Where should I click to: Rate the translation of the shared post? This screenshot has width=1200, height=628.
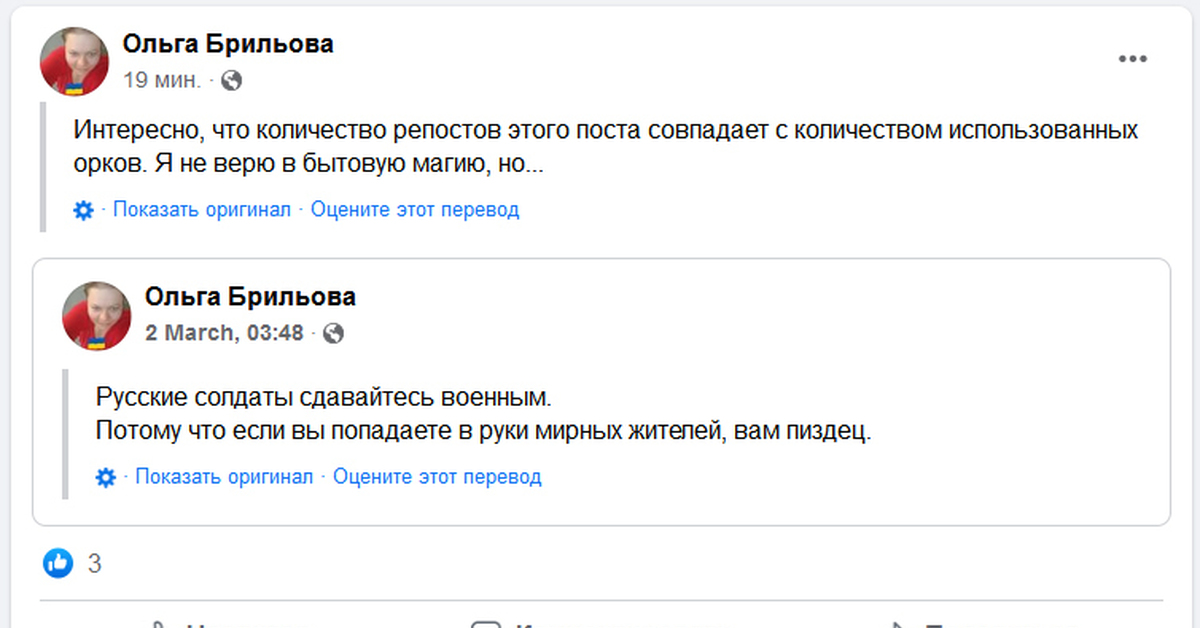(437, 477)
